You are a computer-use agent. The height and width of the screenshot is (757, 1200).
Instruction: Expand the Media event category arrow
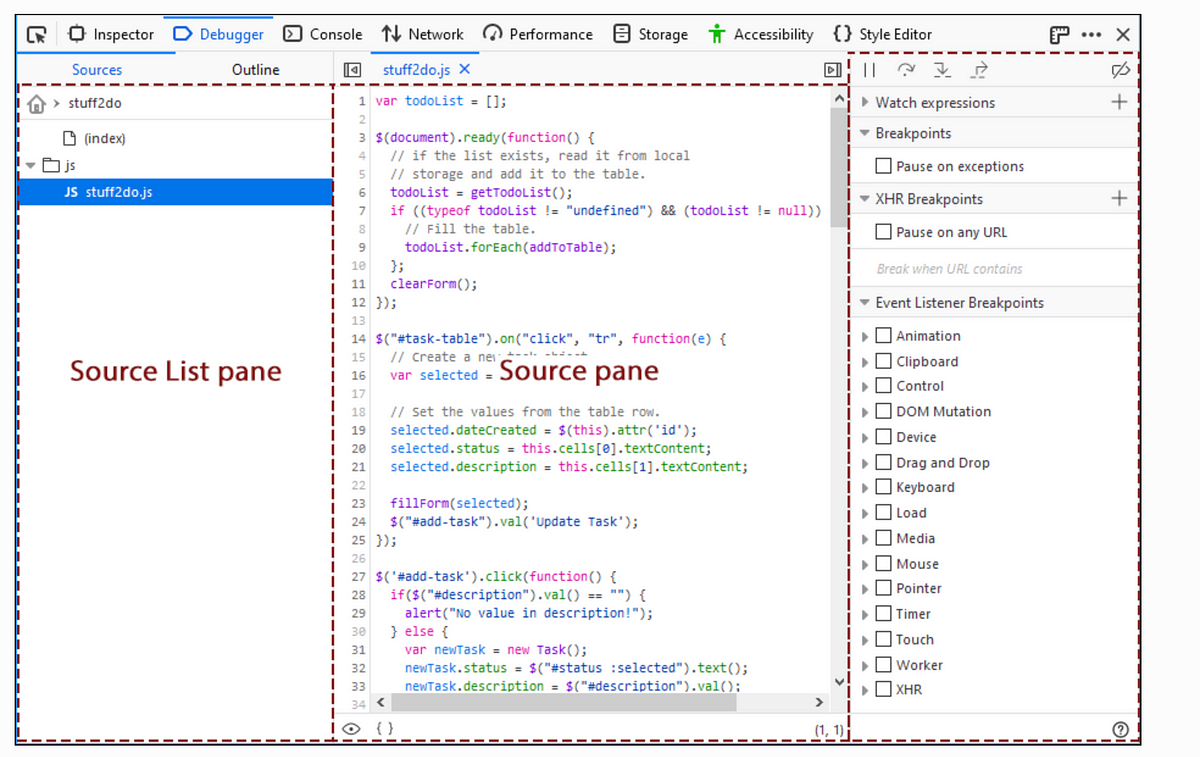point(865,538)
